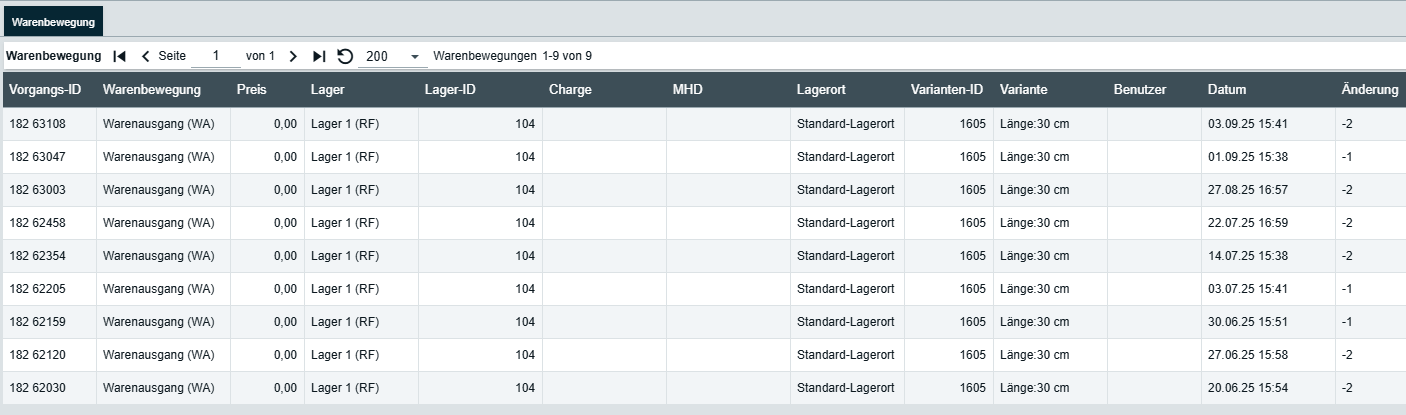Click the Preis column header

pos(252,89)
